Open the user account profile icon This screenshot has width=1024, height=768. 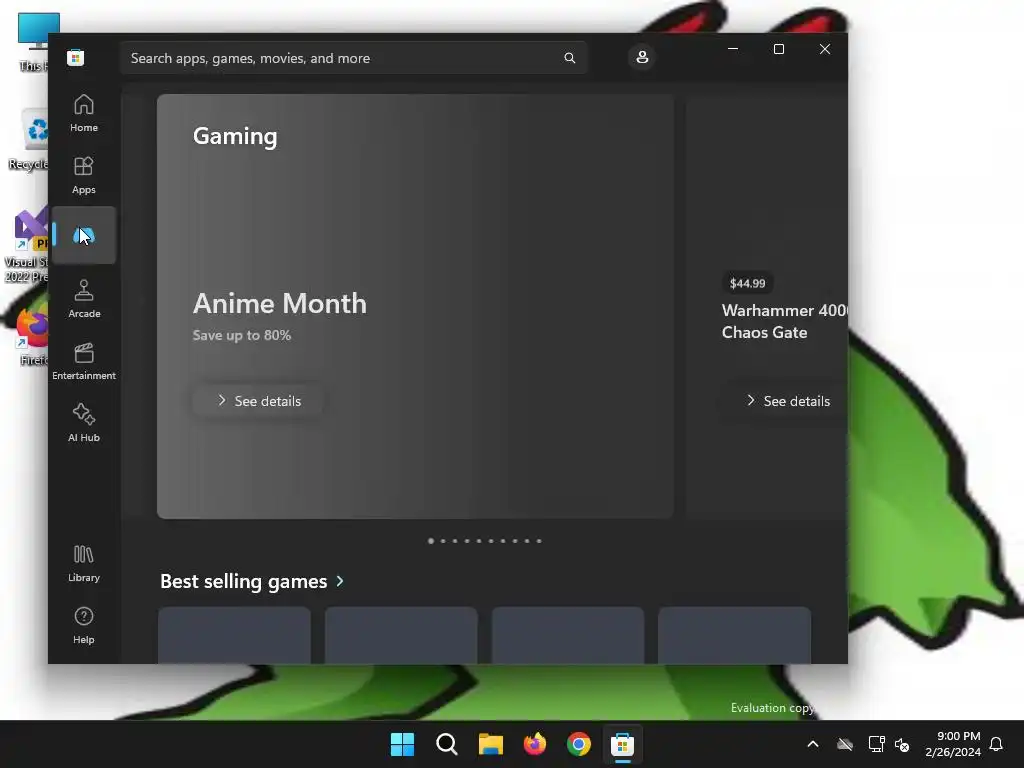pos(642,57)
